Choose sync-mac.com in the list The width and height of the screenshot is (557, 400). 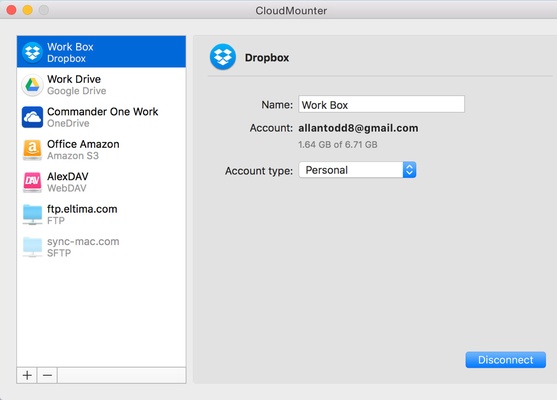(x=101, y=247)
